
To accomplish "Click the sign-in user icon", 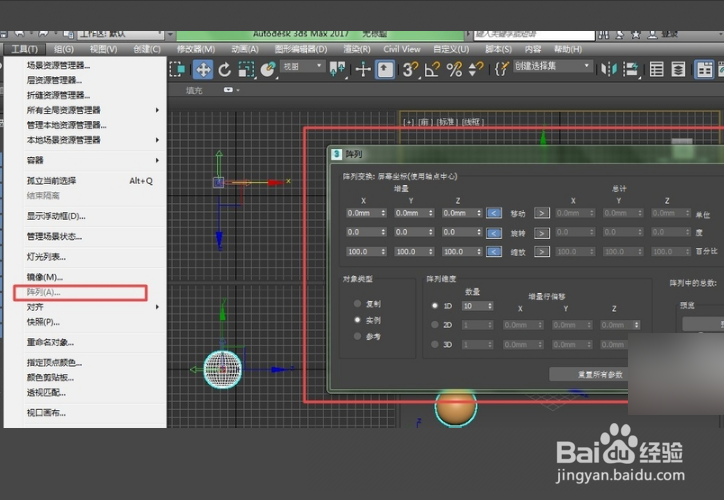I will tap(652, 35).
